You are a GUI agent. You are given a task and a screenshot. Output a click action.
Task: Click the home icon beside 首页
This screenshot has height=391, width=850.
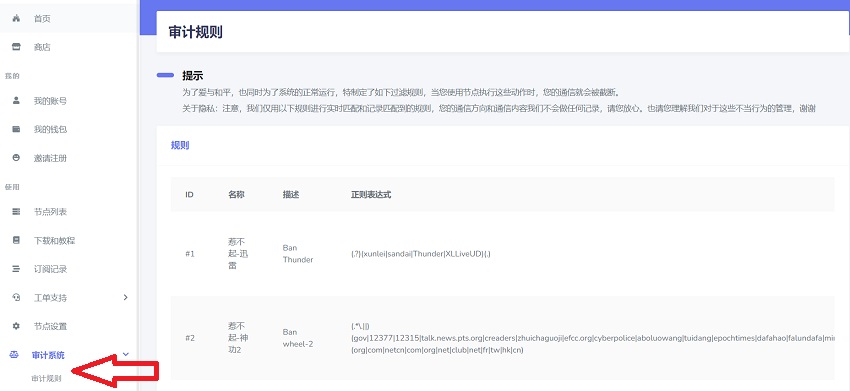(x=16, y=18)
